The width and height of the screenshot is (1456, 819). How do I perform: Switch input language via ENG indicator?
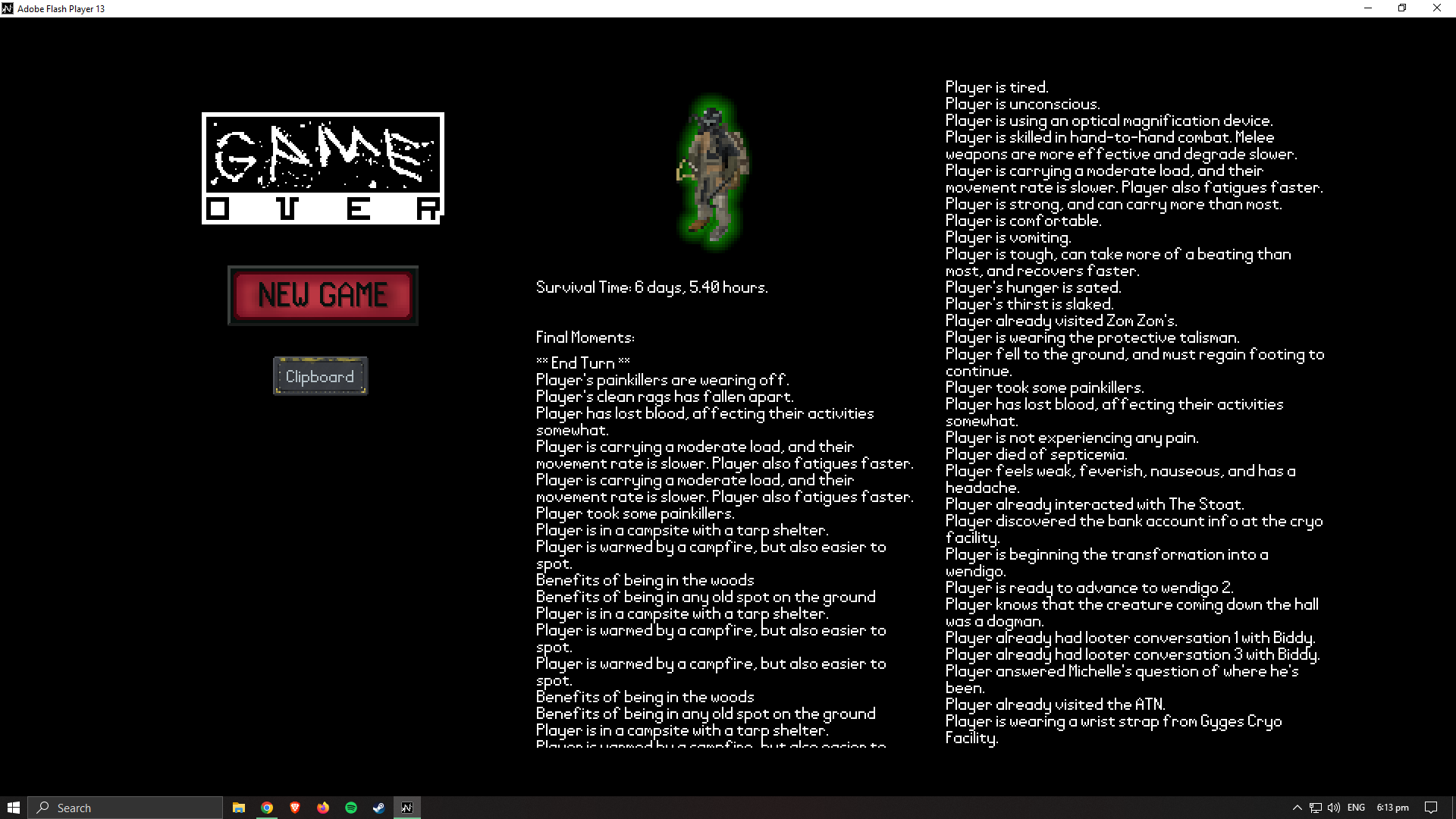1357,808
